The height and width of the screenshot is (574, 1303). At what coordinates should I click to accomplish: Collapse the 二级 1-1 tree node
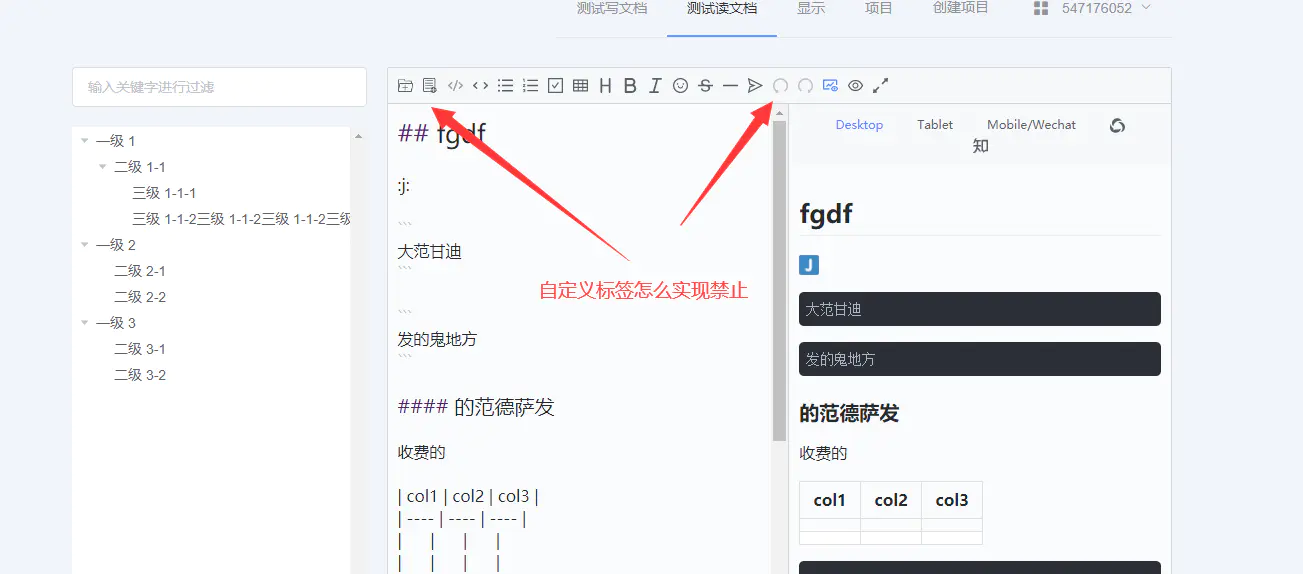pos(103,167)
